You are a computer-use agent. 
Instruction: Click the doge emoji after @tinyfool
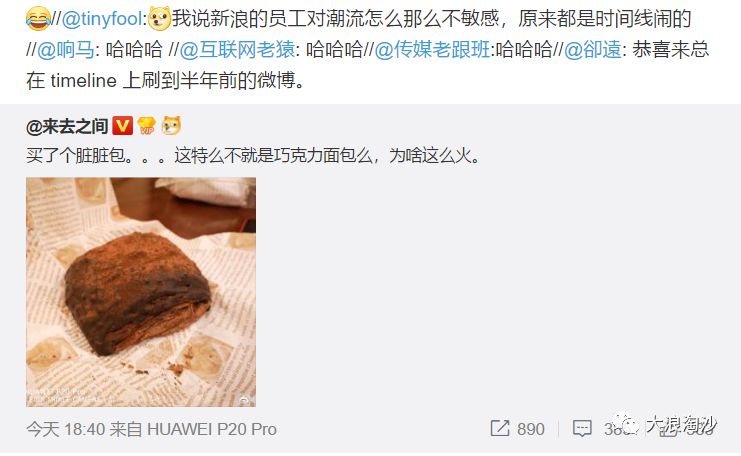click(159, 19)
